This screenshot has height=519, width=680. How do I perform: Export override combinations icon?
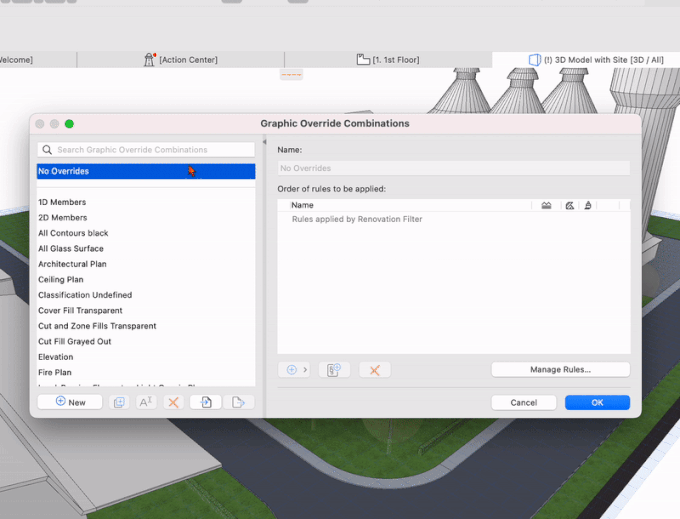coord(238,402)
